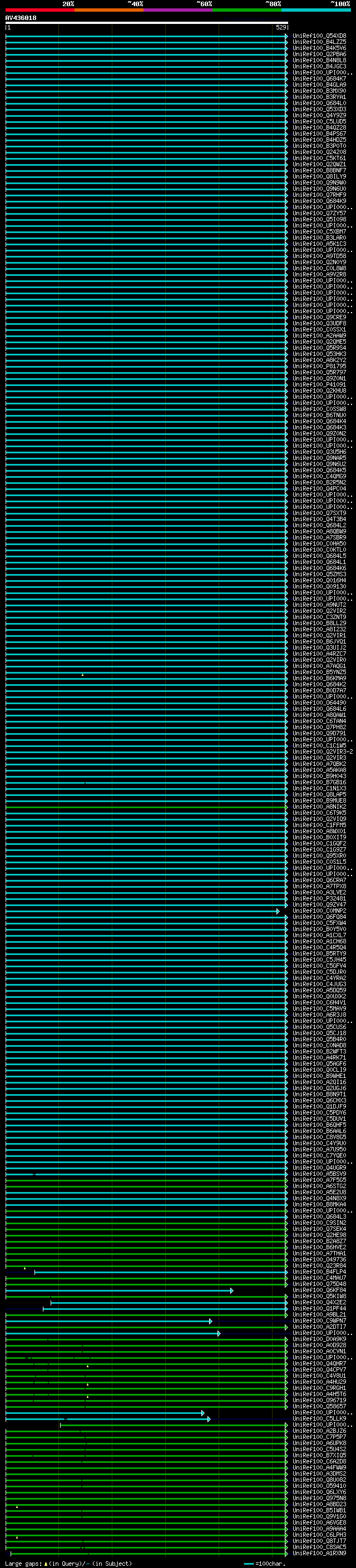Select hit label UniRef100_B3LAR0
Image resolution: width=356 pixels, height=1568 pixels.
pos(319,238)
